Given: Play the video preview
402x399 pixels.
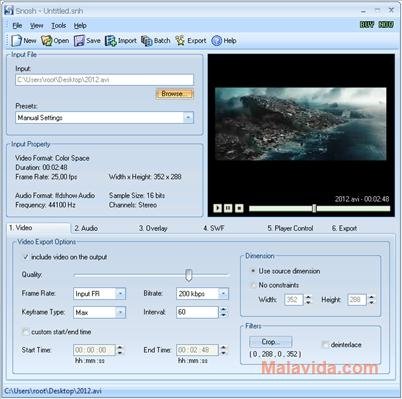Looking at the screenshot, I should 217,208.
